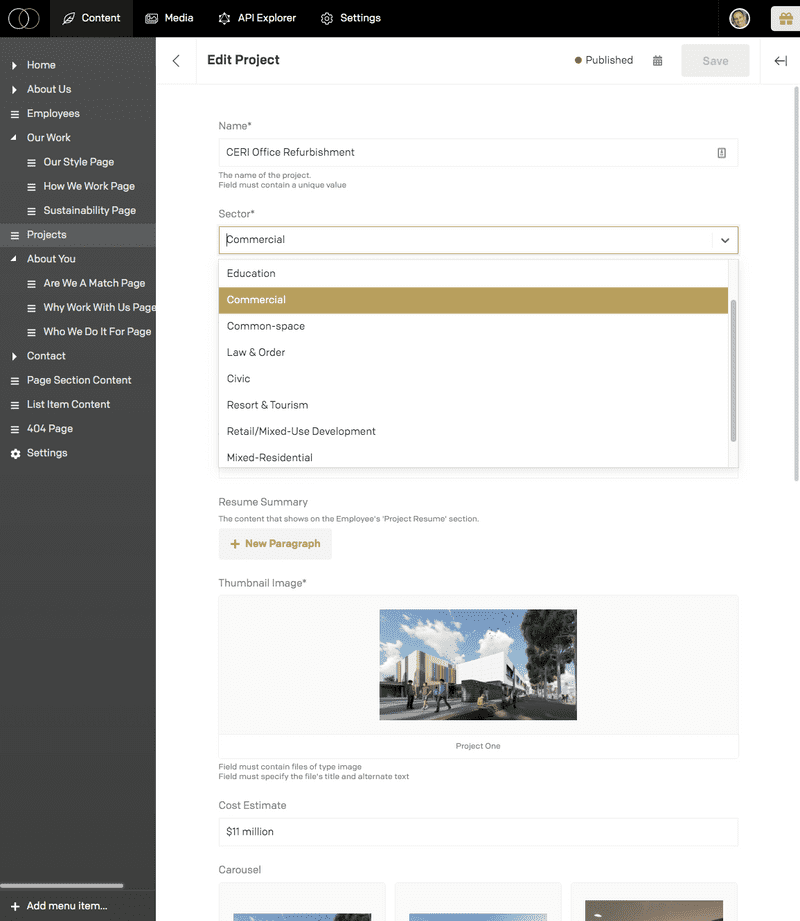Collapse the Our Work tree arrow
800x921 pixels.
(14, 137)
